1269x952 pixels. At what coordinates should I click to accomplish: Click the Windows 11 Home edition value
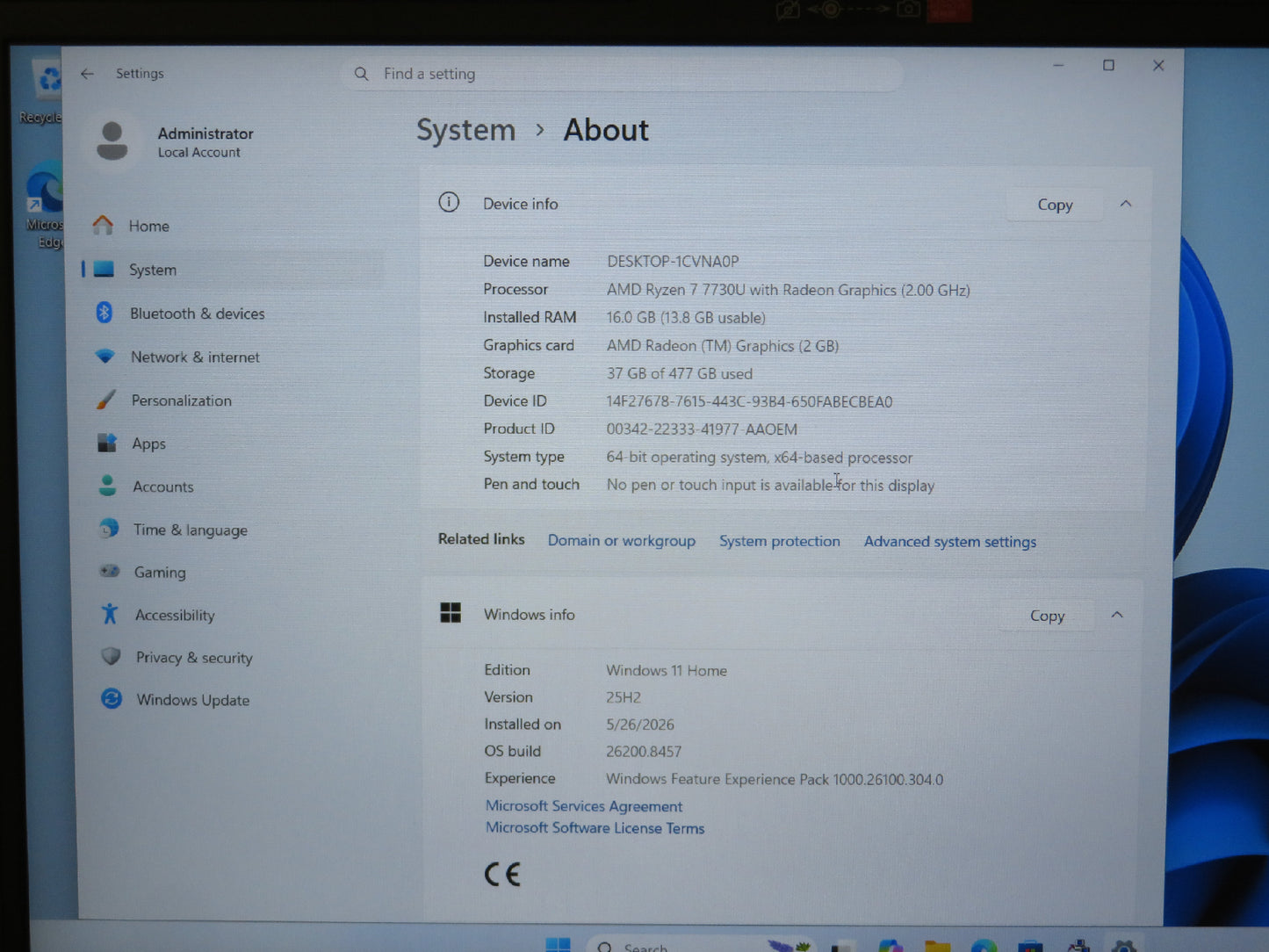pos(667,671)
